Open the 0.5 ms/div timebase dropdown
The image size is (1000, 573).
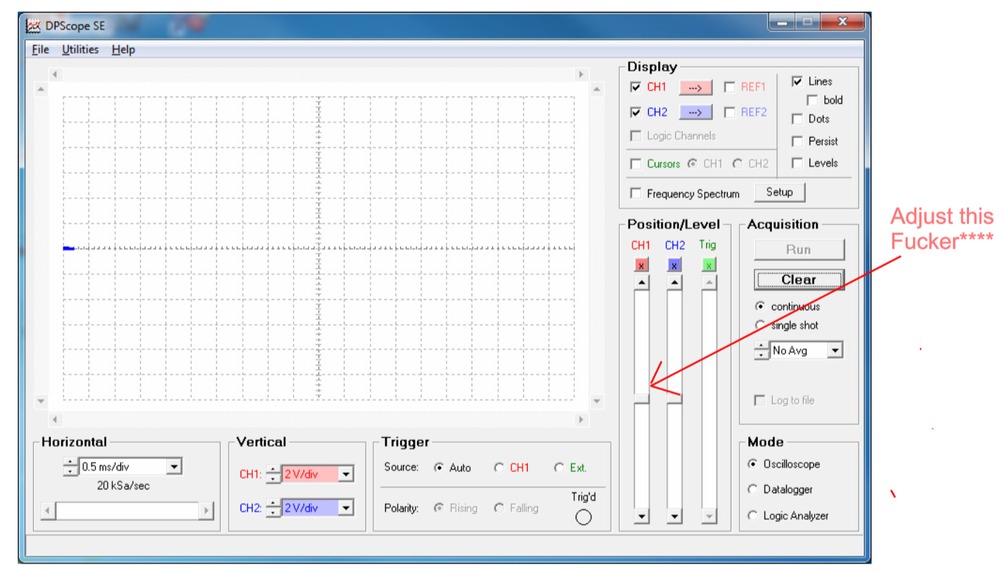tap(174, 466)
